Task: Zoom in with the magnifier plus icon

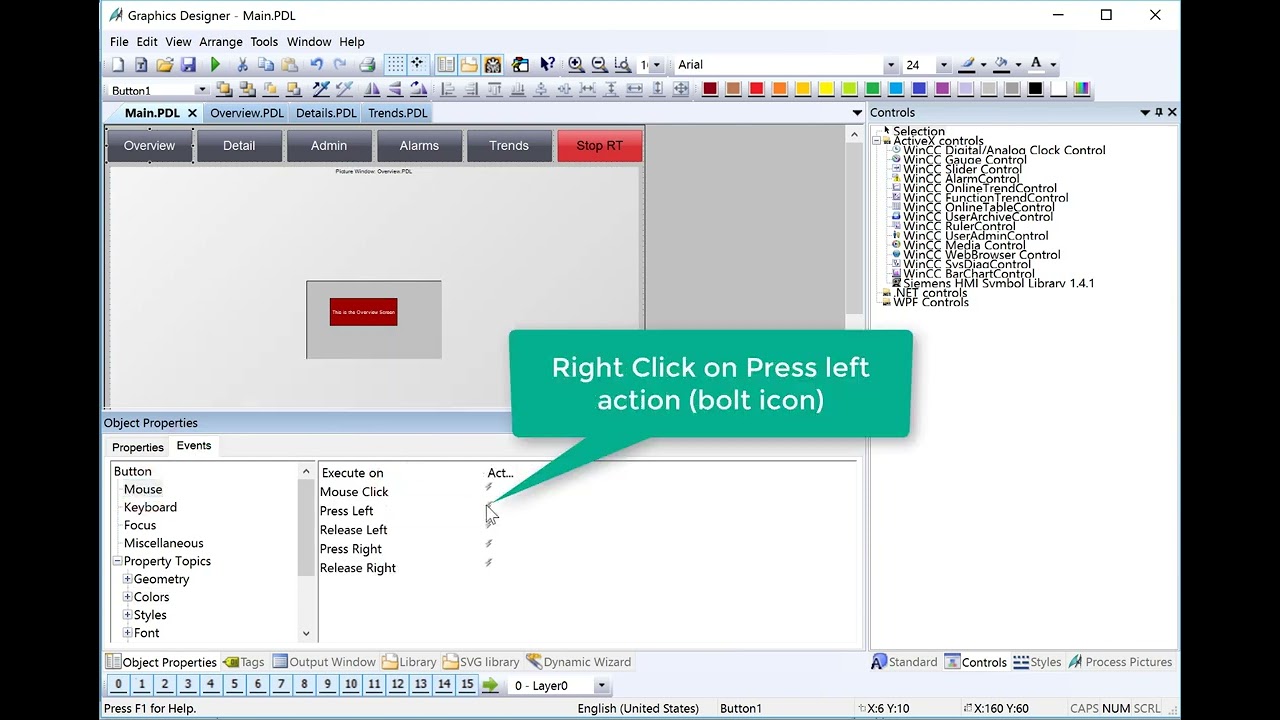Action: pos(576,65)
